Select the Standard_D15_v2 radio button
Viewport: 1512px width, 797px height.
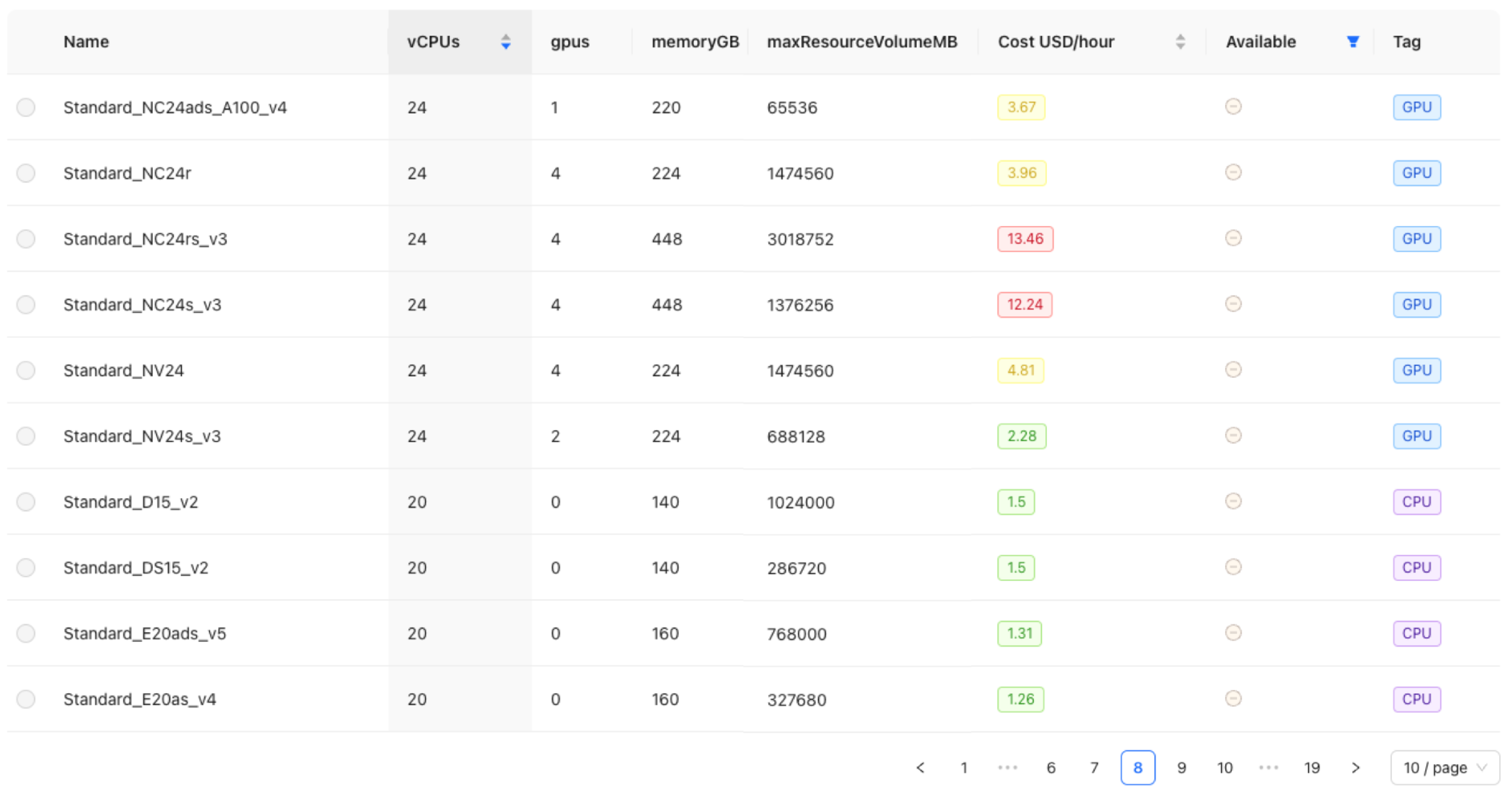click(26, 502)
